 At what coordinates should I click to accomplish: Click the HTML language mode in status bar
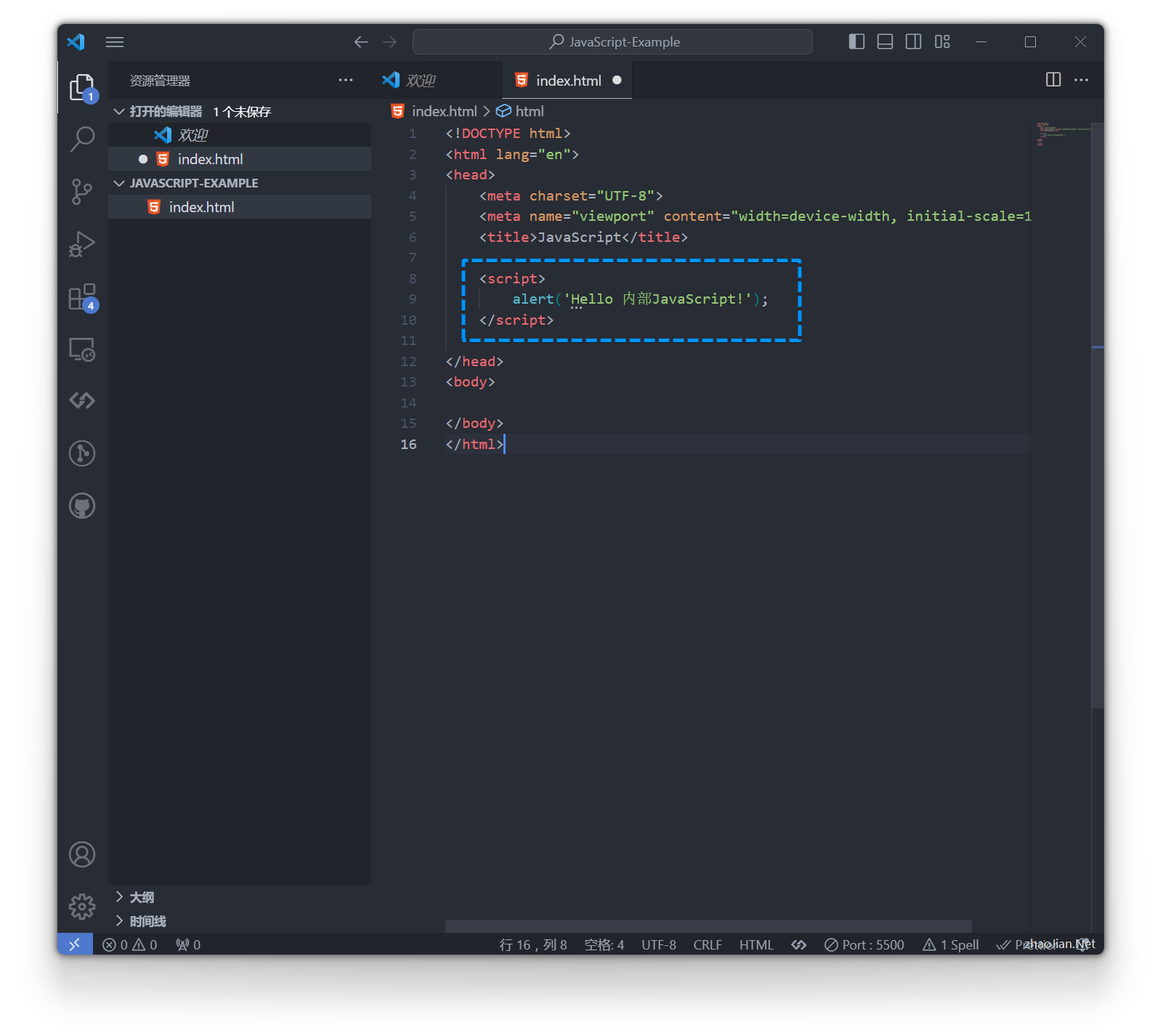(756, 944)
